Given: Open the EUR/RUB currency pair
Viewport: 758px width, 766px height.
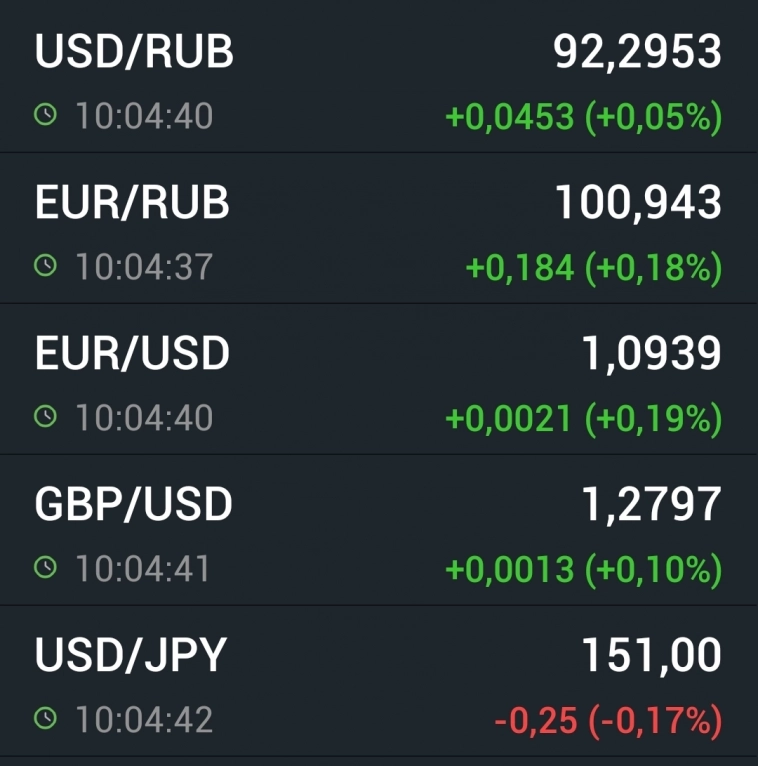Looking at the screenshot, I should coord(132,202).
